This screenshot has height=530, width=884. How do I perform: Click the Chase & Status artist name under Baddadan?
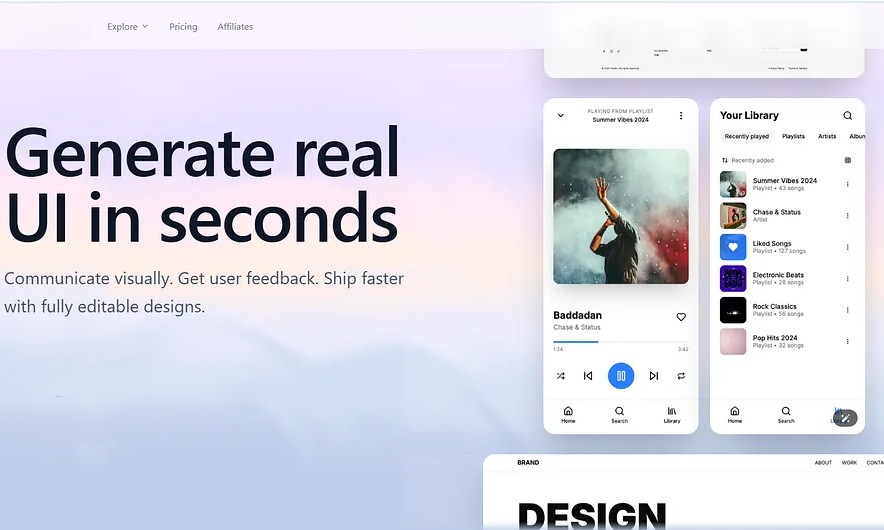[x=577, y=327]
